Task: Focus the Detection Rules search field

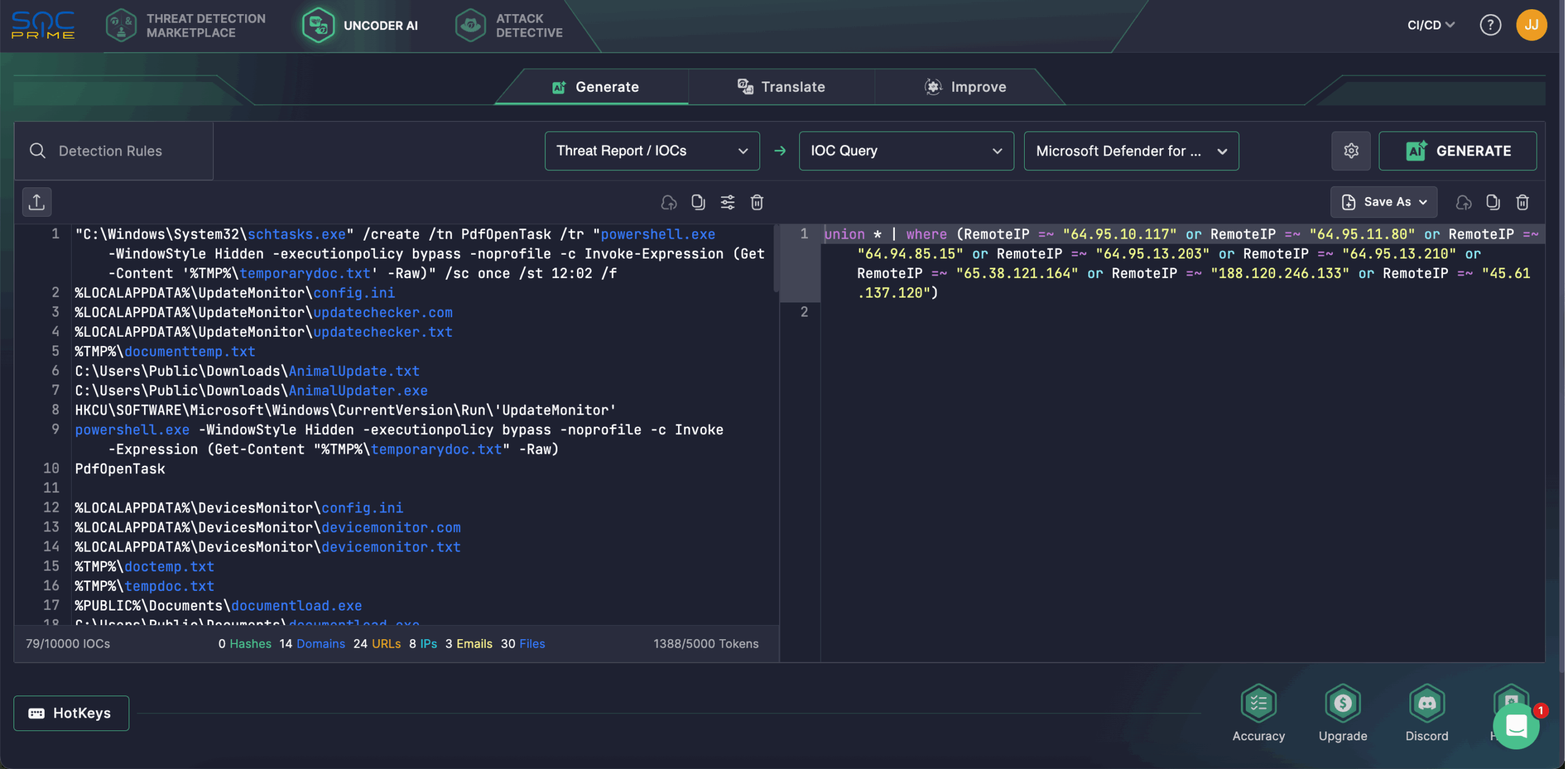Action: click(114, 151)
